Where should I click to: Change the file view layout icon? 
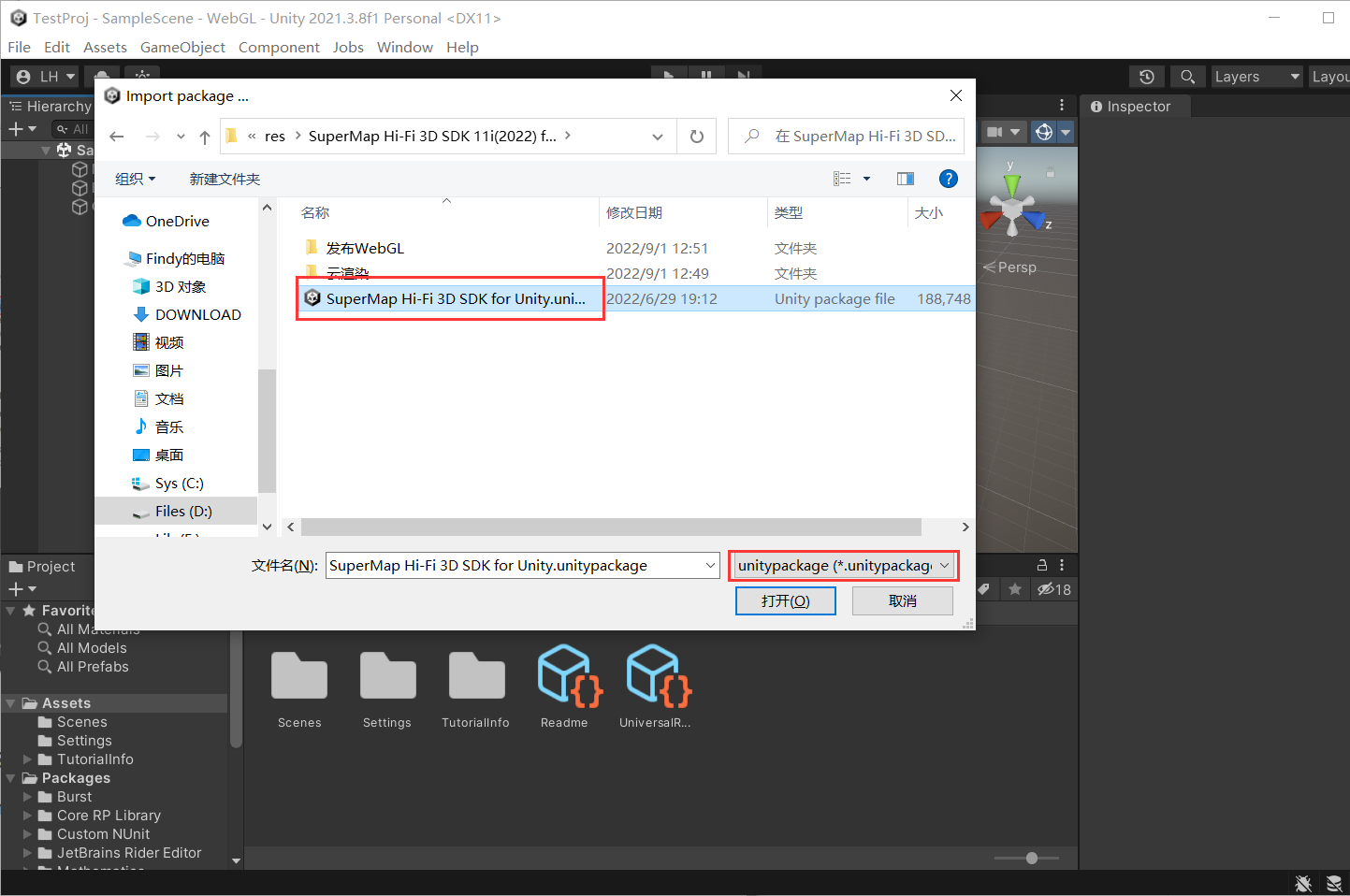[842, 179]
